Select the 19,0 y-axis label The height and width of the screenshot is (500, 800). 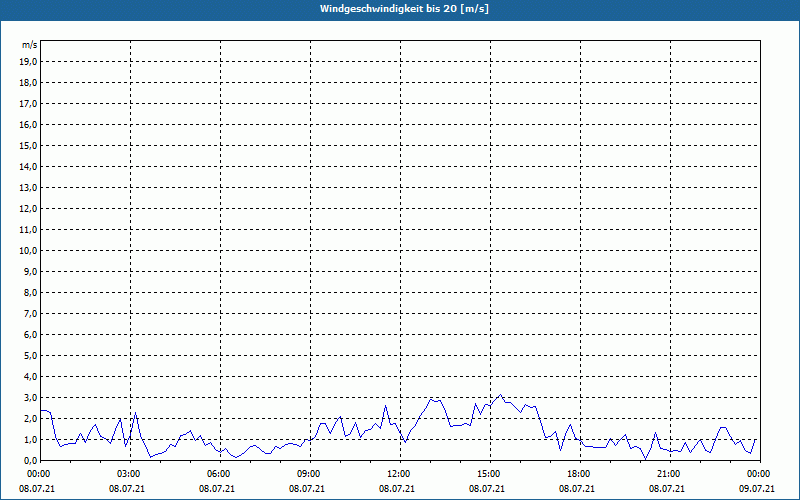(x=29, y=61)
